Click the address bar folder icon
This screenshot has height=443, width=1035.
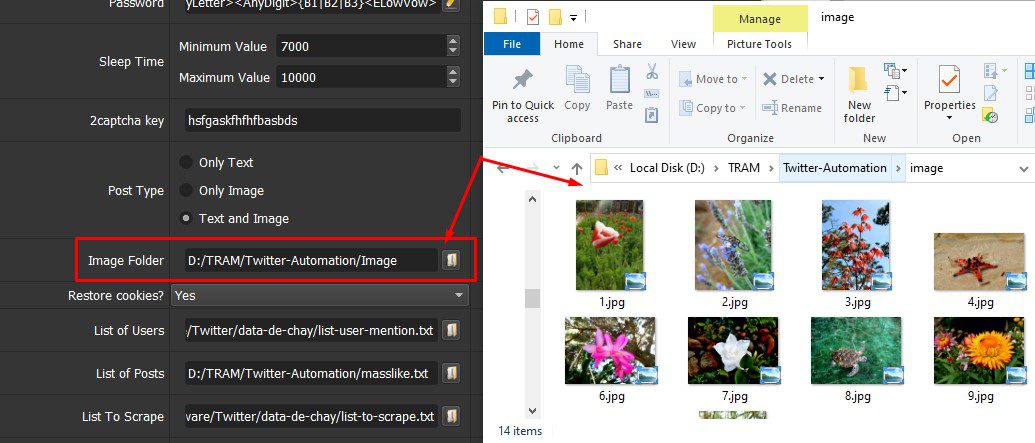(x=601, y=168)
